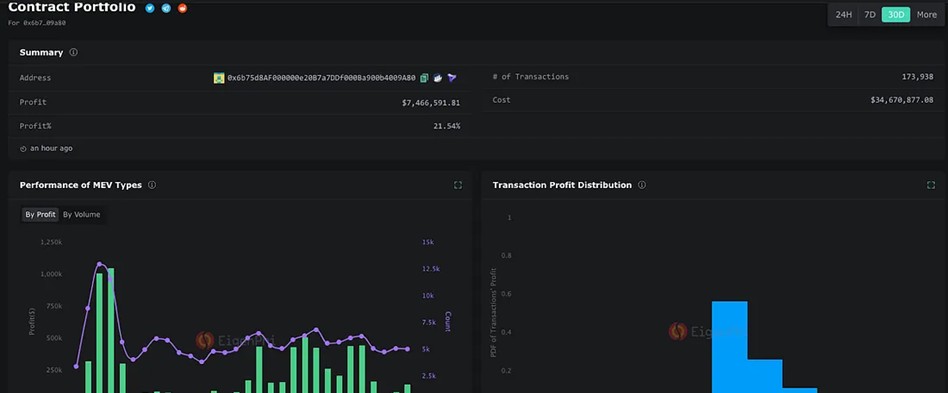Copy the contract address
This screenshot has height=393, width=948.
click(424, 78)
